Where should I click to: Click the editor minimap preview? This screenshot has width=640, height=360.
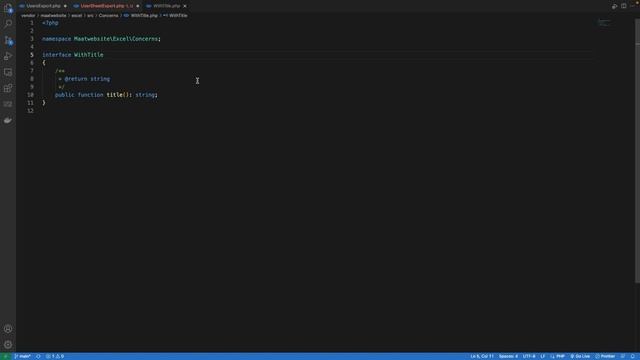point(604,23)
